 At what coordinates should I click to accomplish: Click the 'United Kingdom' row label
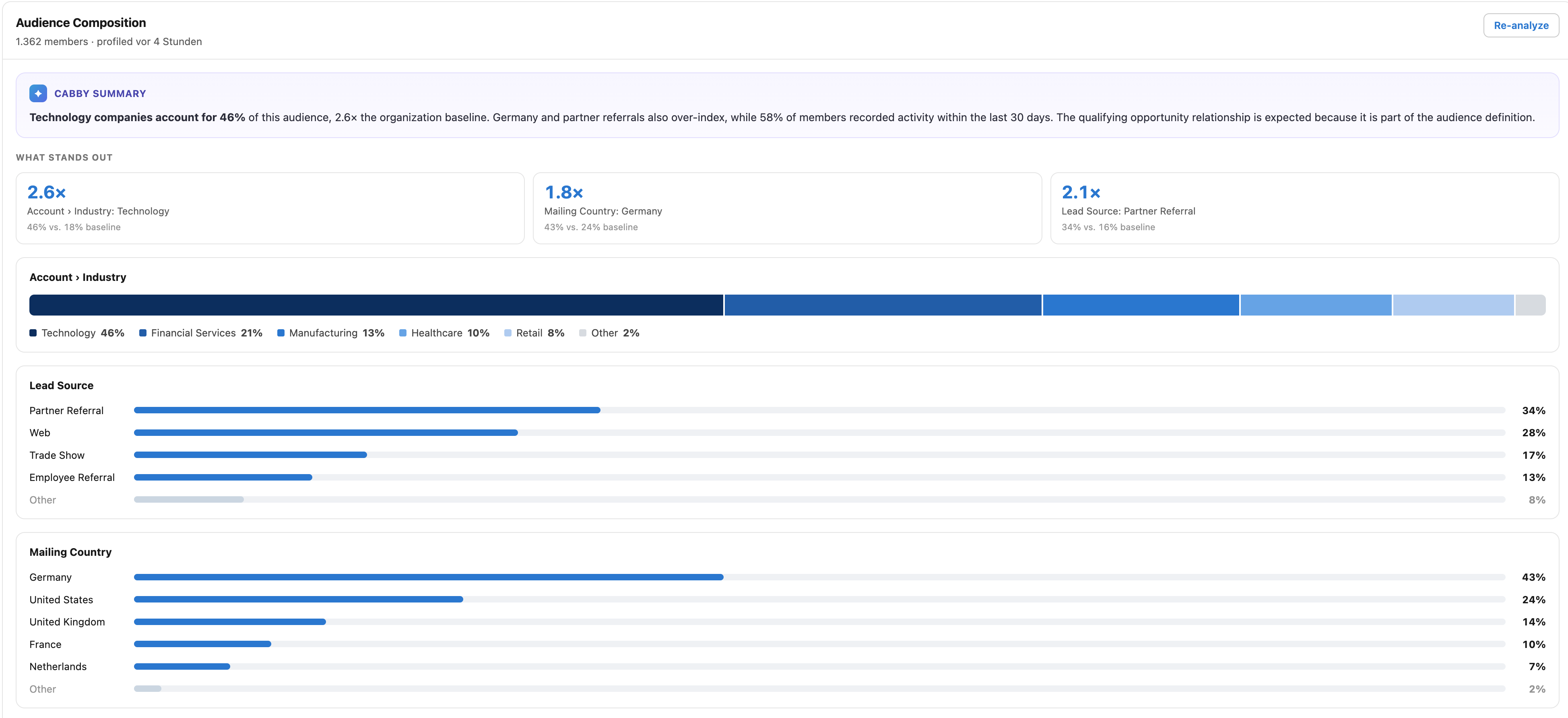pyautogui.click(x=67, y=622)
